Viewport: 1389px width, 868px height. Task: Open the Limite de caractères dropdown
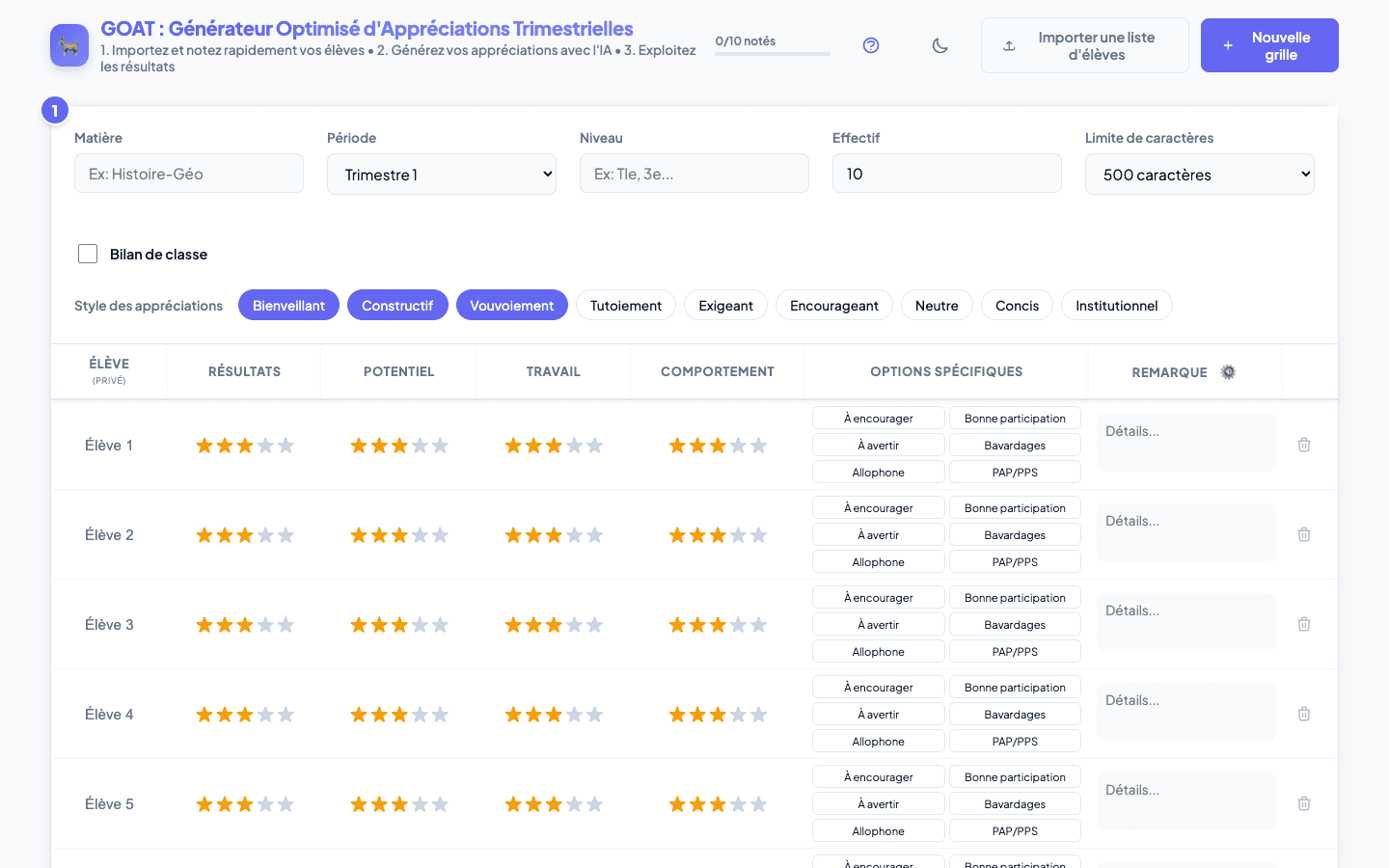click(x=1200, y=175)
